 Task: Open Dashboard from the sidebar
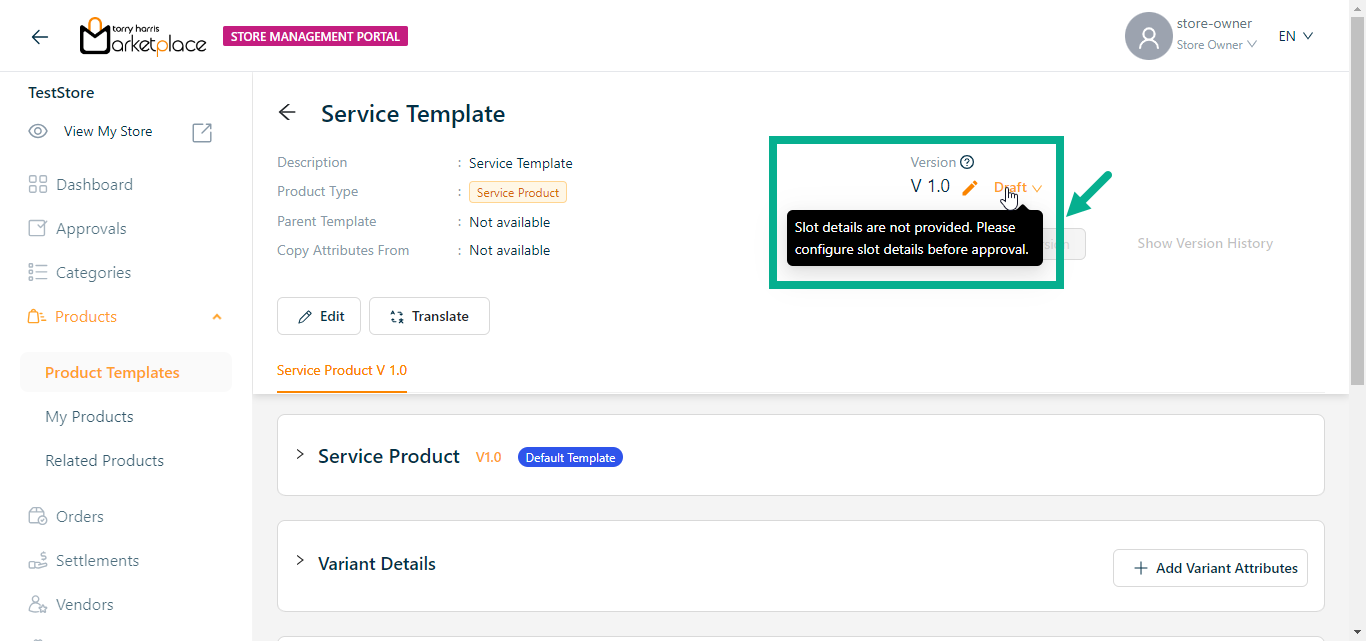point(94,185)
